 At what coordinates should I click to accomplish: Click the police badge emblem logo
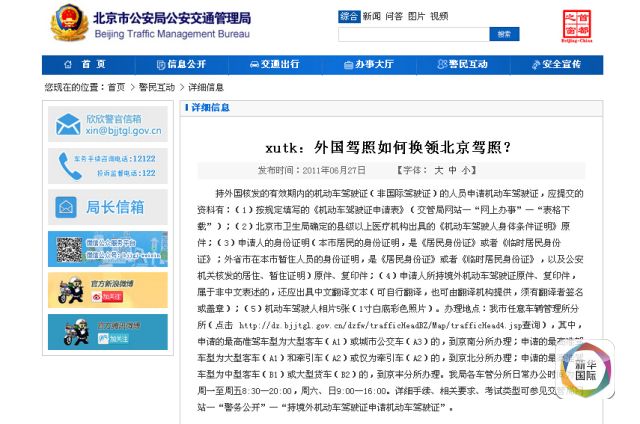coord(68,21)
